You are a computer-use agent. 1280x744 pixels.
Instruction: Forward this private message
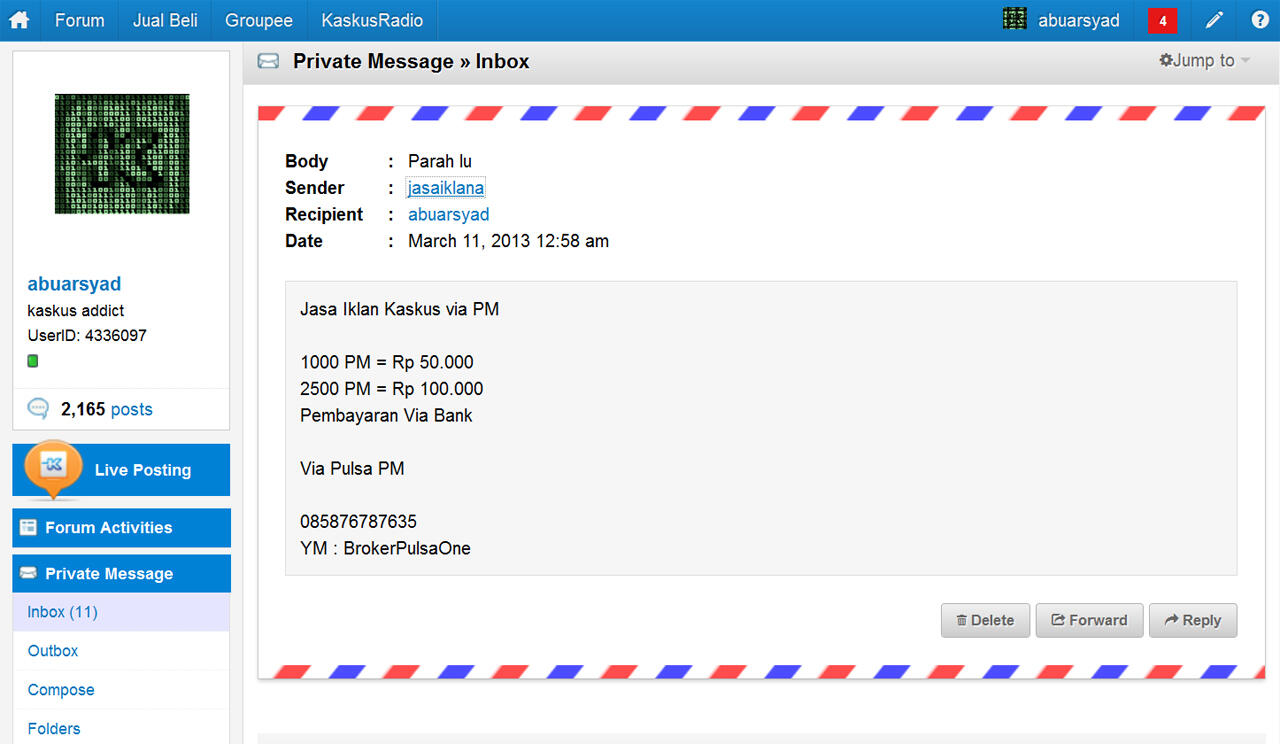pos(1089,620)
